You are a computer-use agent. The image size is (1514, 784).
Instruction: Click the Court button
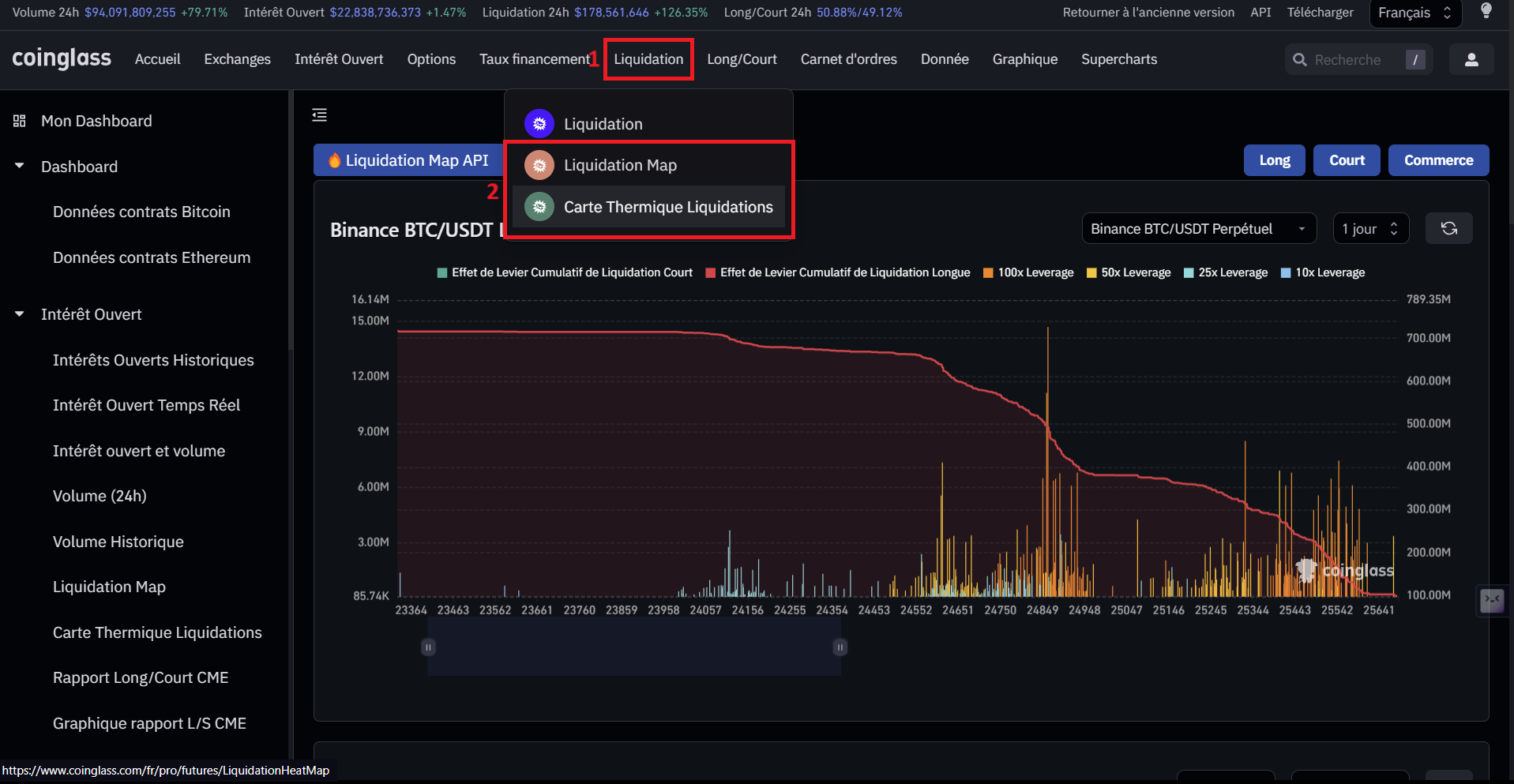[x=1347, y=160]
